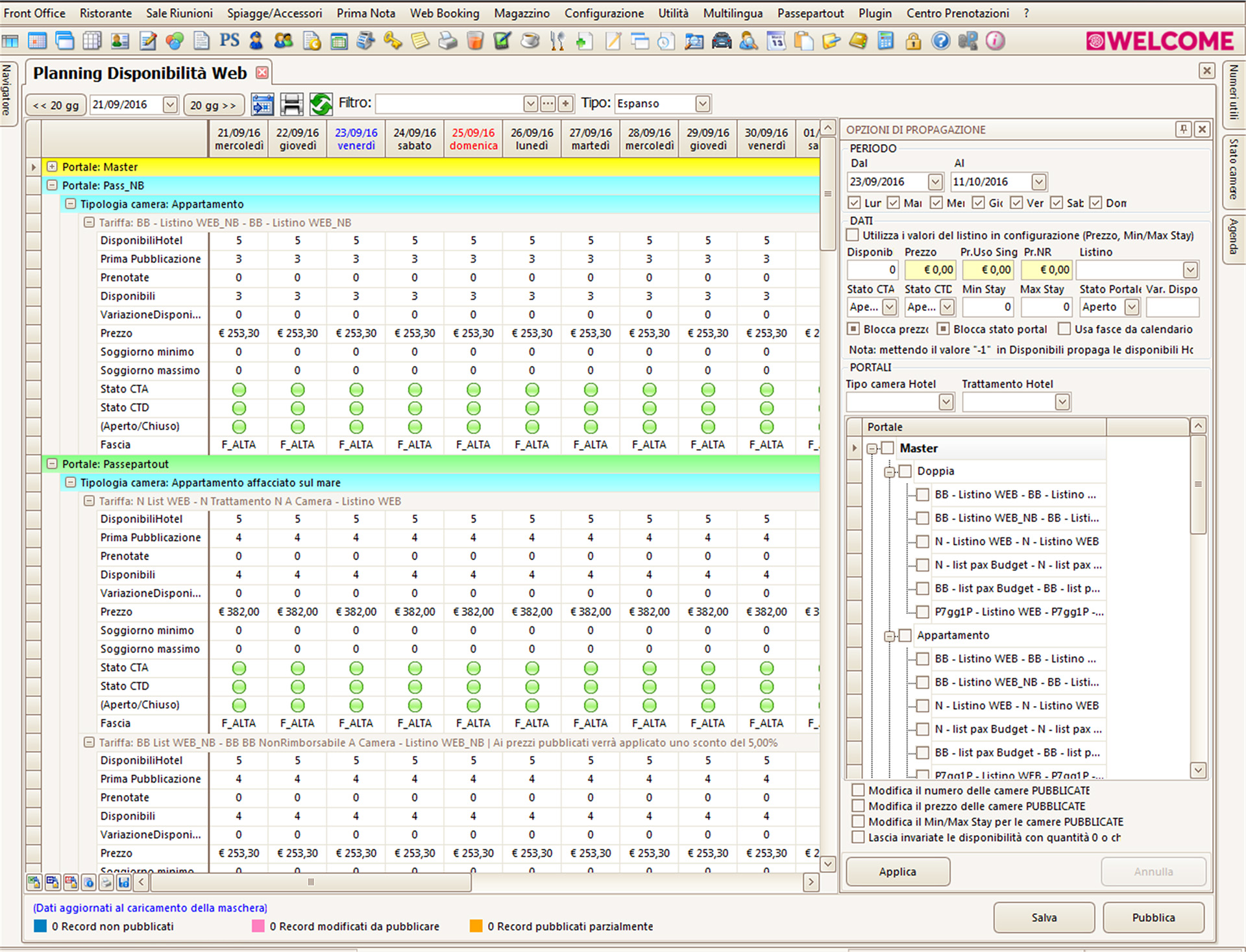The width and height of the screenshot is (1246, 952).
Task: Click the Pubblica button
Action: [1153, 918]
